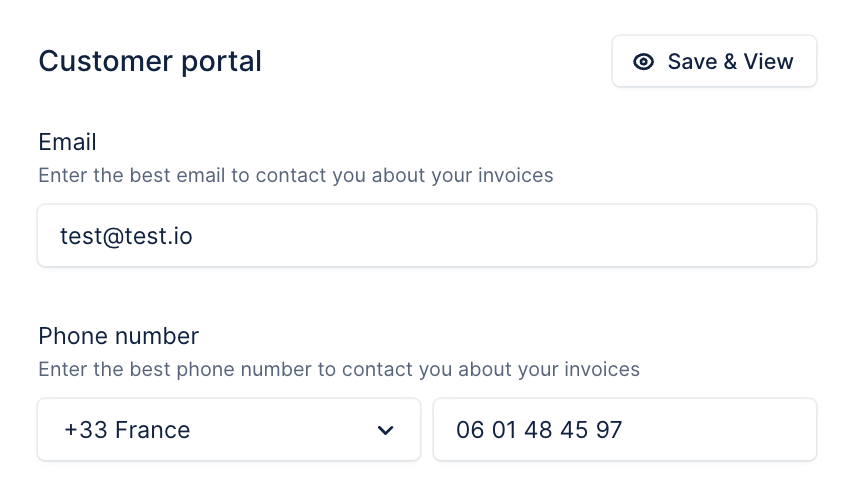The image size is (858, 502).
Task: Expand the country list via chevron arrow
Action: (385, 430)
